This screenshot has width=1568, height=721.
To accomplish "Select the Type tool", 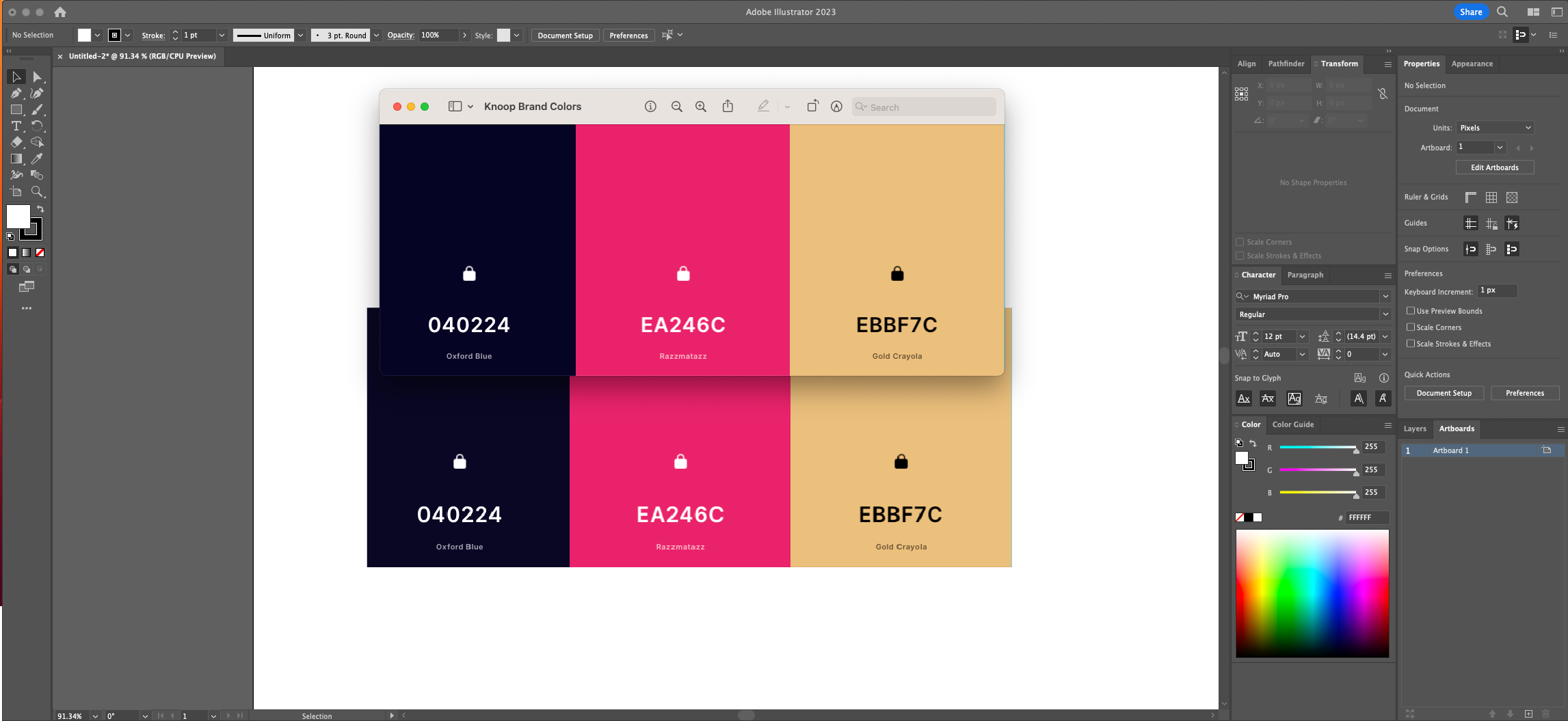I will point(15,126).
